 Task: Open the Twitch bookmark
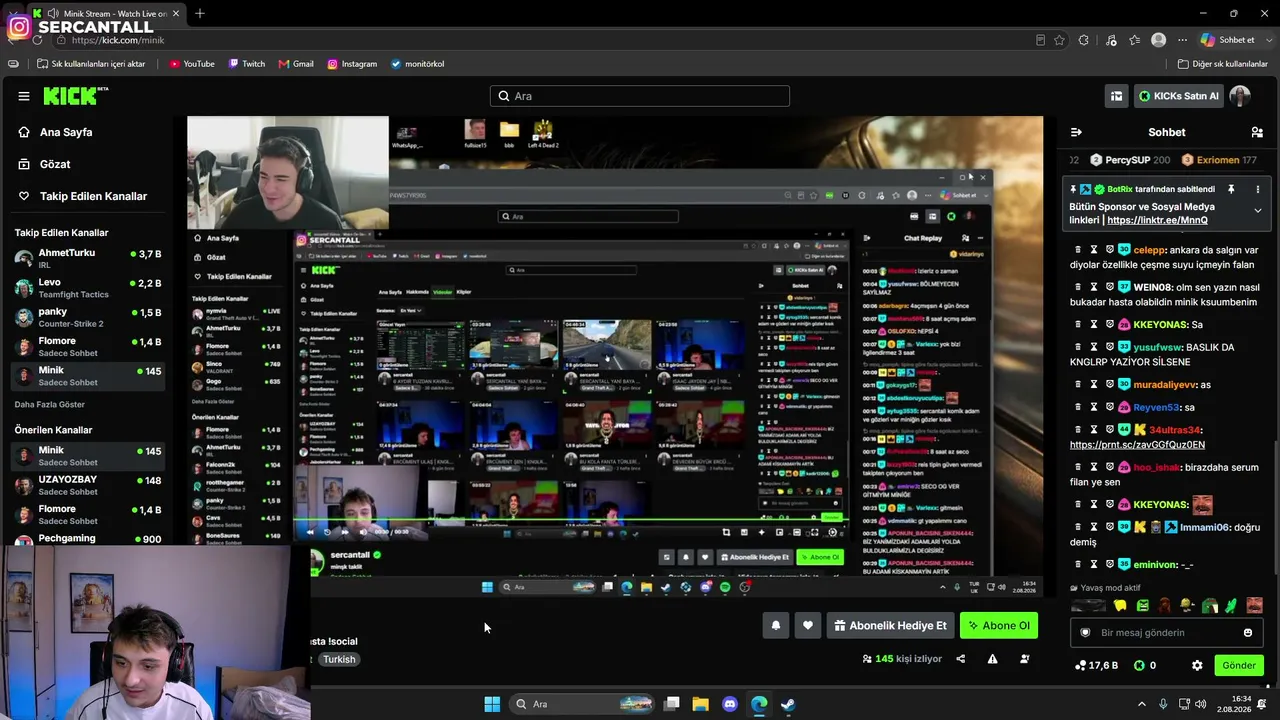[x=247, y=64]
